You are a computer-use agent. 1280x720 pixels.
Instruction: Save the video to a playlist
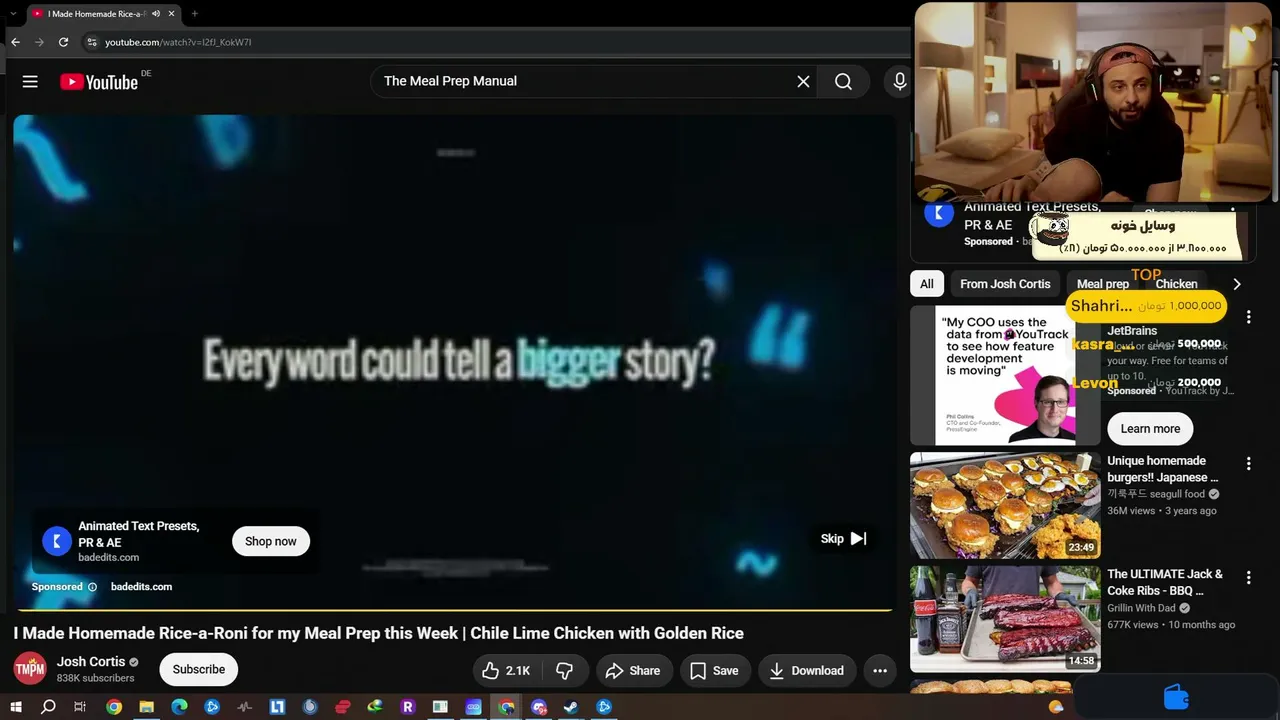click(714, 671)
